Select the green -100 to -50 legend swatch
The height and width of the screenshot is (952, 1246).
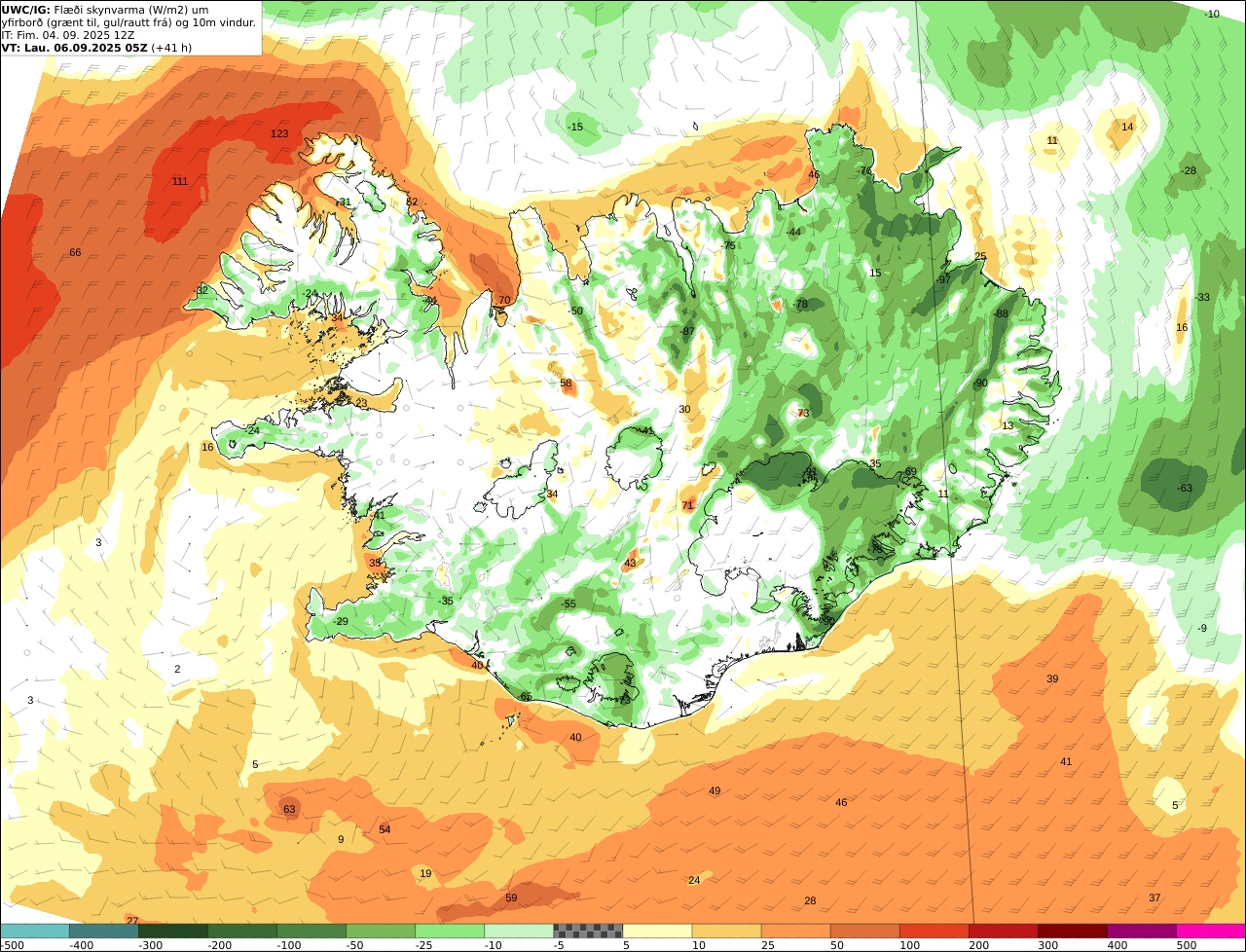pyautogui.click(x=311, y=931)
